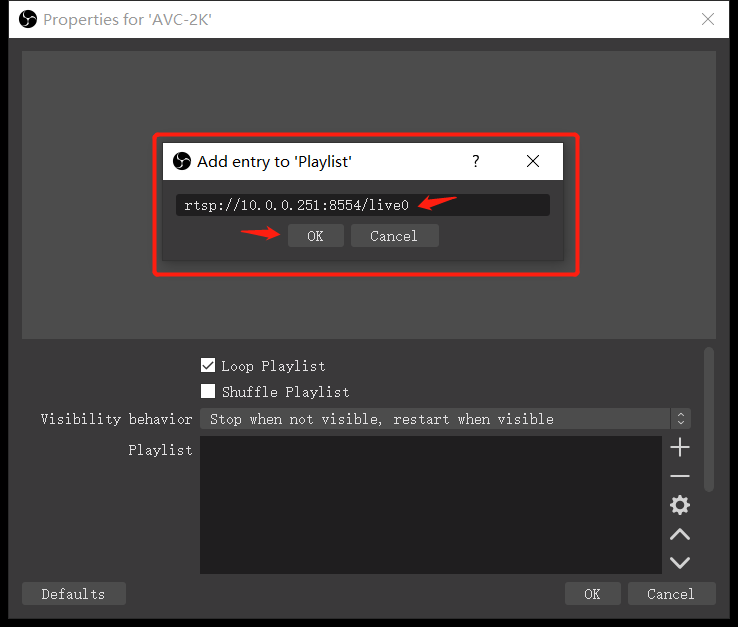The width and height of the screenshot is (738, 627).
Task: Click OBS logo in Add entry dialog title
Action: tap(182, 161)
